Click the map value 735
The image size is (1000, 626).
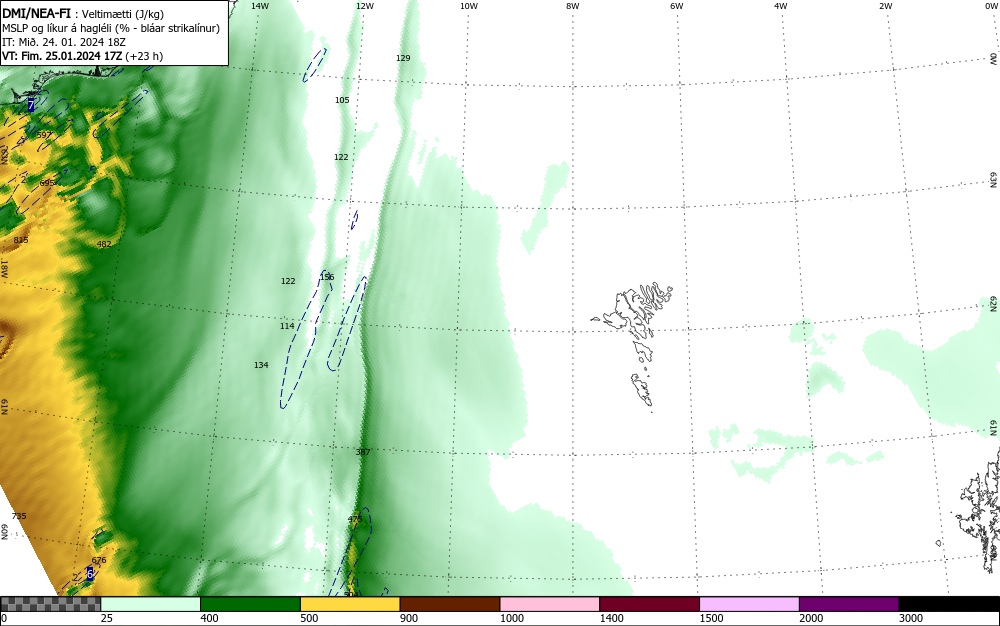[x=19, y=516]
